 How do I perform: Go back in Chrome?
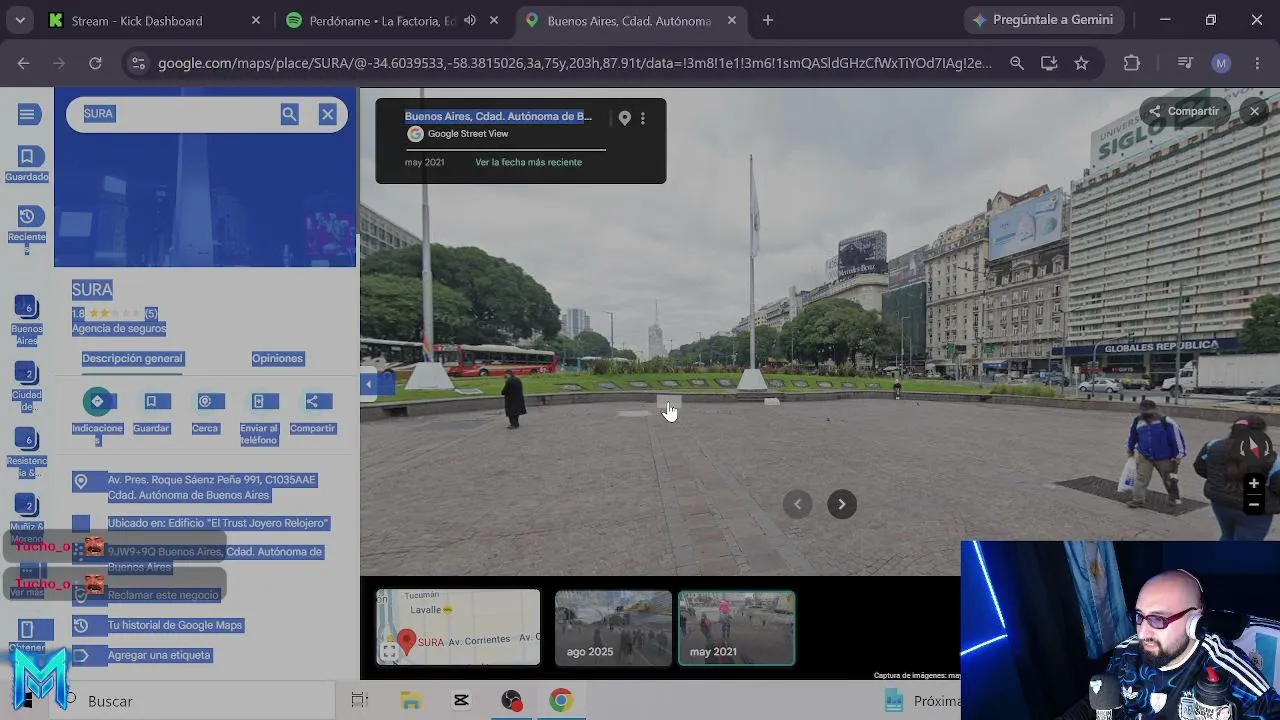pyautogui.click(x=23, y=63)
